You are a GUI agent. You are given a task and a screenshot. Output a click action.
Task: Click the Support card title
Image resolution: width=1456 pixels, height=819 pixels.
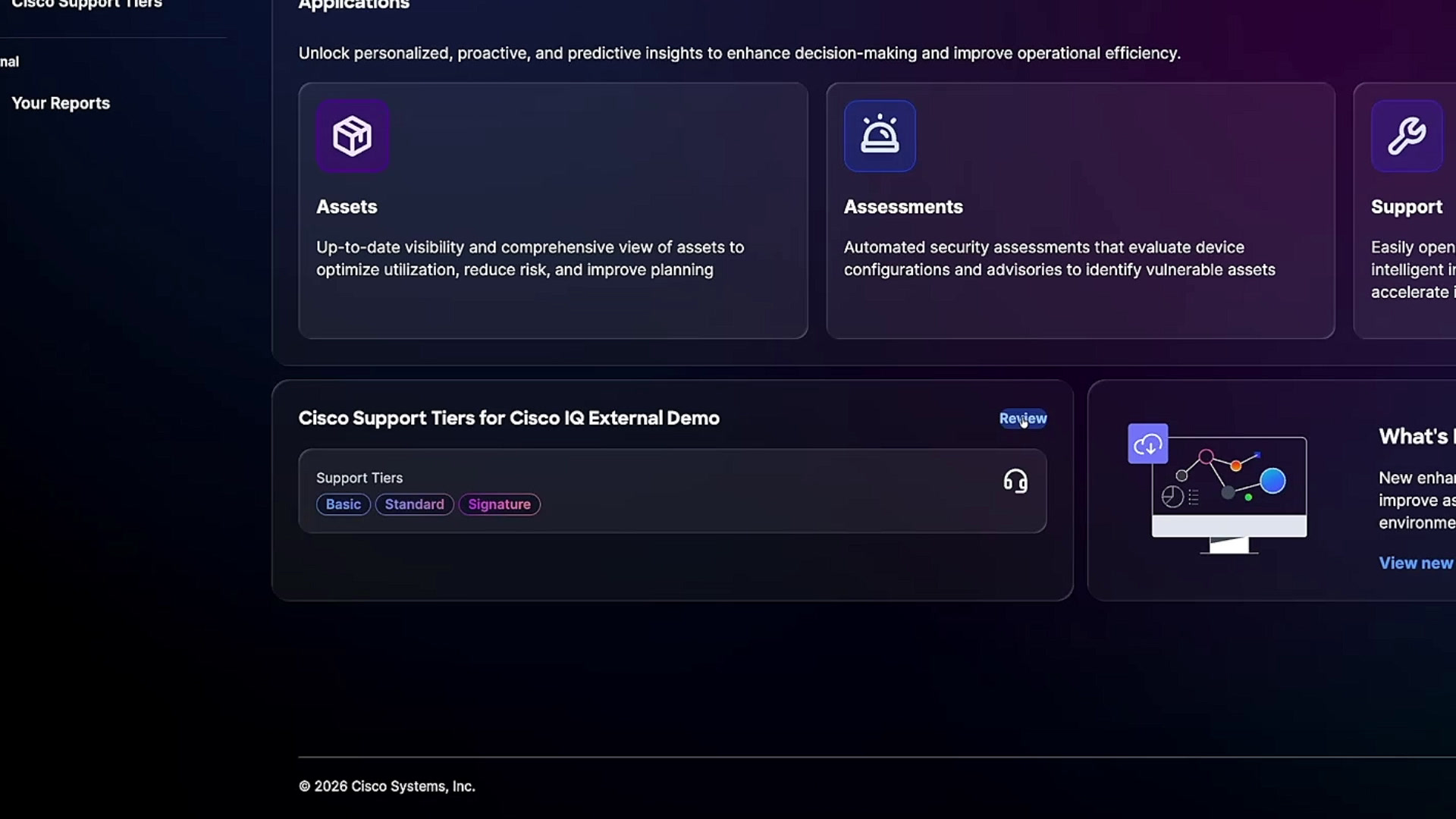click(1407, 206)
